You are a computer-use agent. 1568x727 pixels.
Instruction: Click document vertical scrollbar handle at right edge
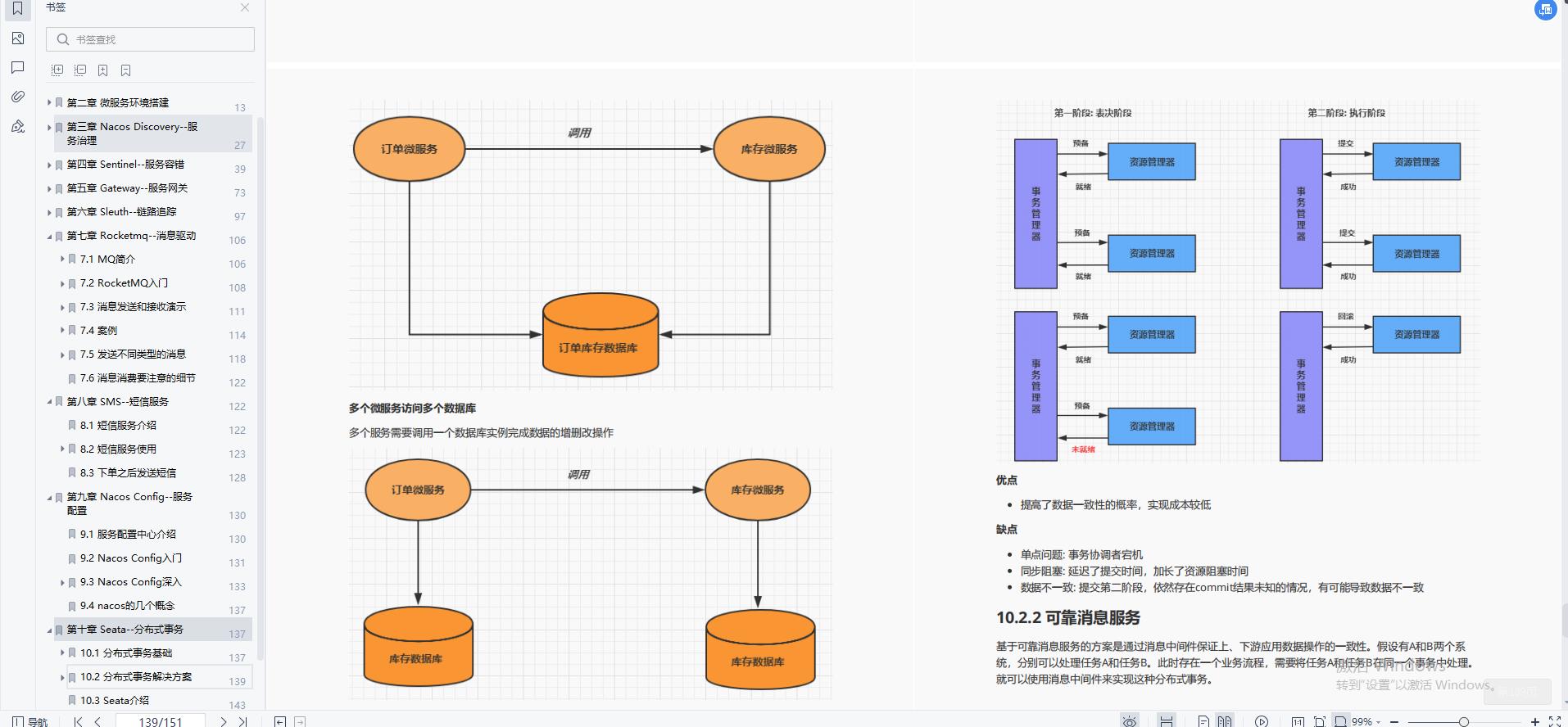[x=1564, y=619]
